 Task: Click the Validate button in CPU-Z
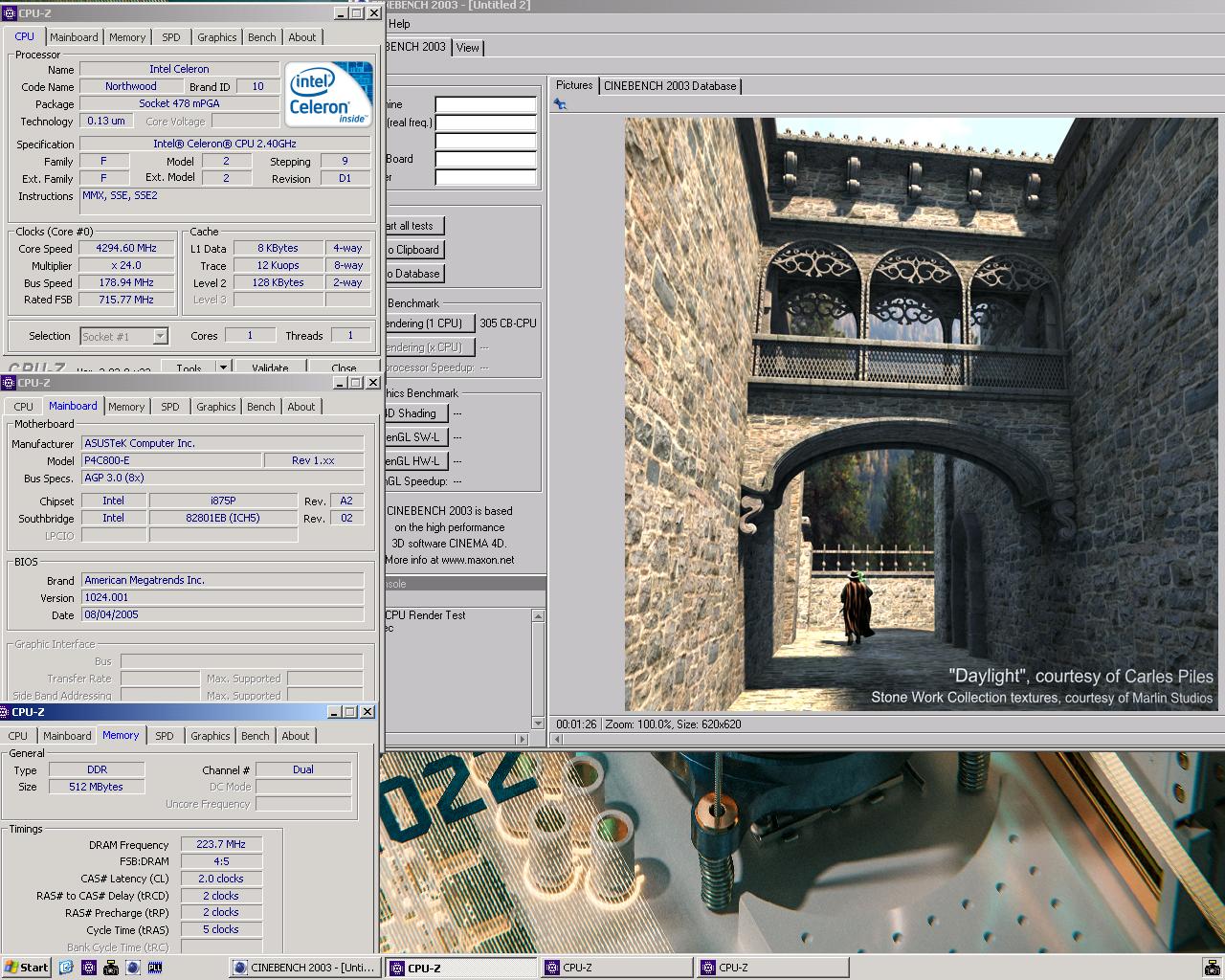point(270,367)
